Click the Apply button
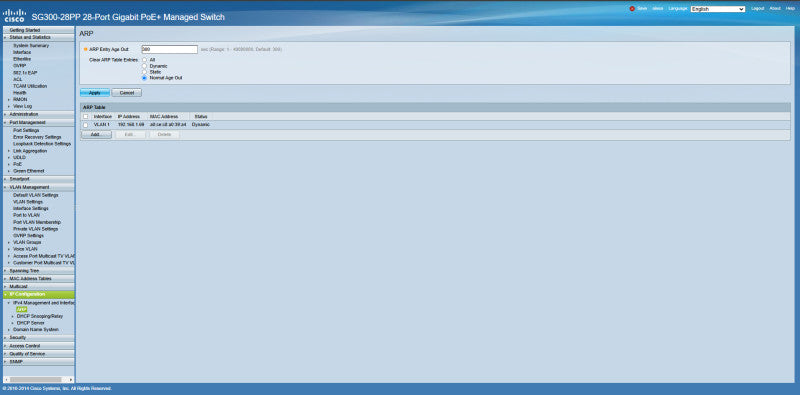The width and height of the screenshot is (800, 395). click(95, 93)
